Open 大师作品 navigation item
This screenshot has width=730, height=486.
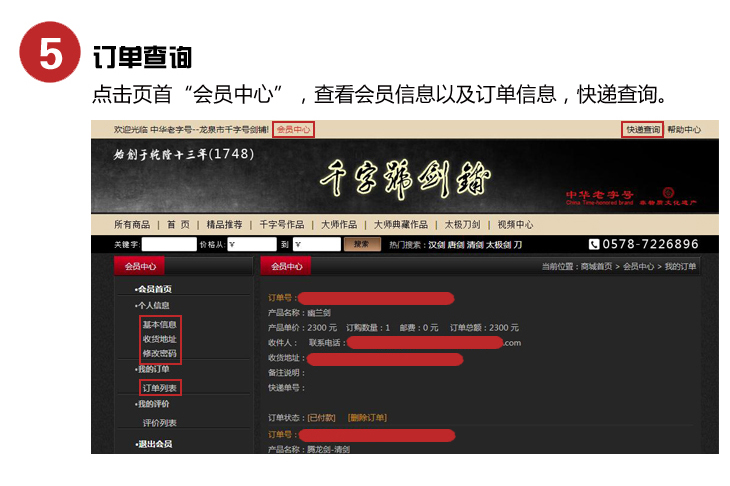[339, 224]
